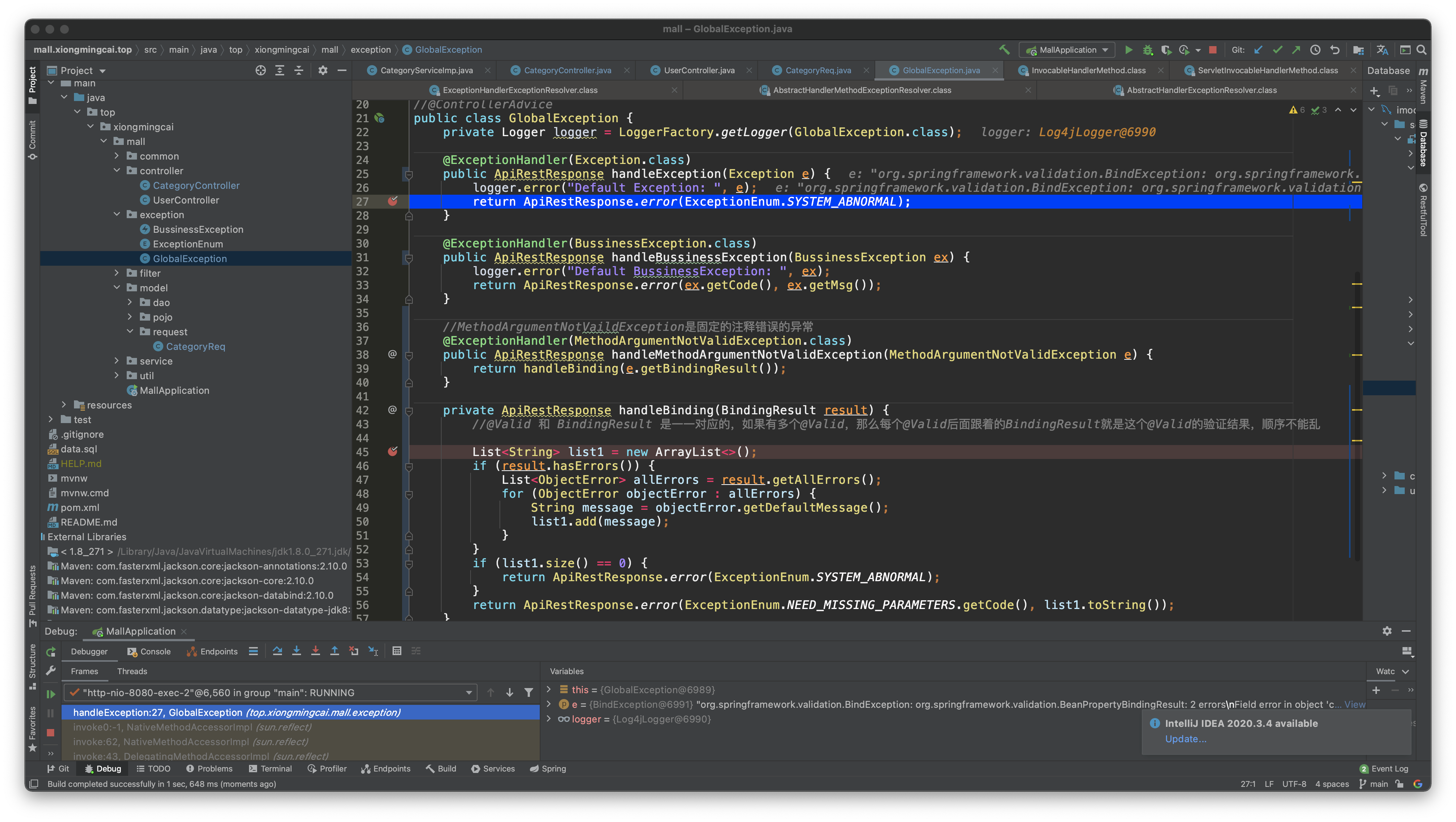Click Step Out icon in debugger toolbar
This screenshot has width=1456, height=822.
tap(335, 651)
